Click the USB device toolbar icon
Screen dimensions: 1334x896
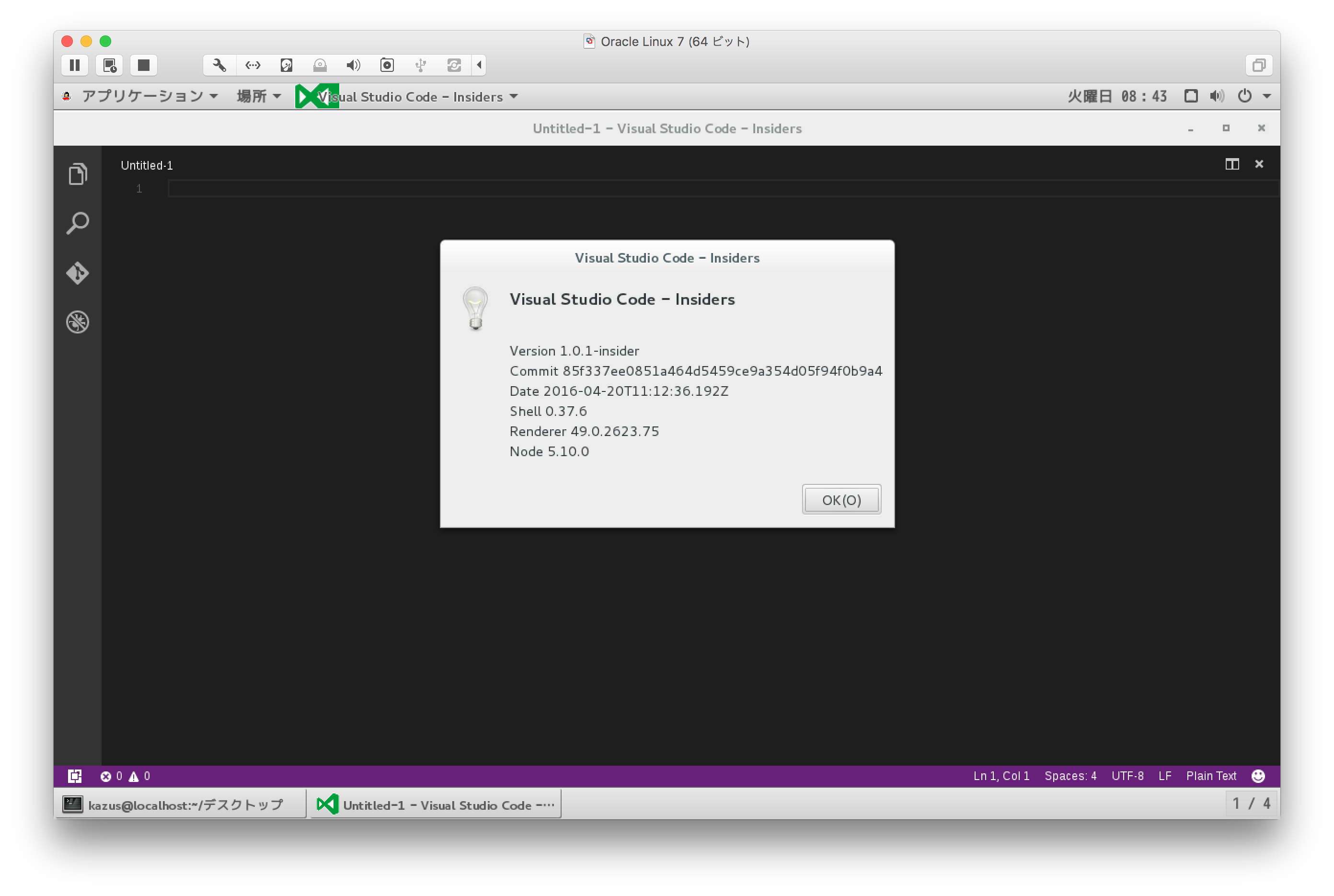[x=421, y=65]
